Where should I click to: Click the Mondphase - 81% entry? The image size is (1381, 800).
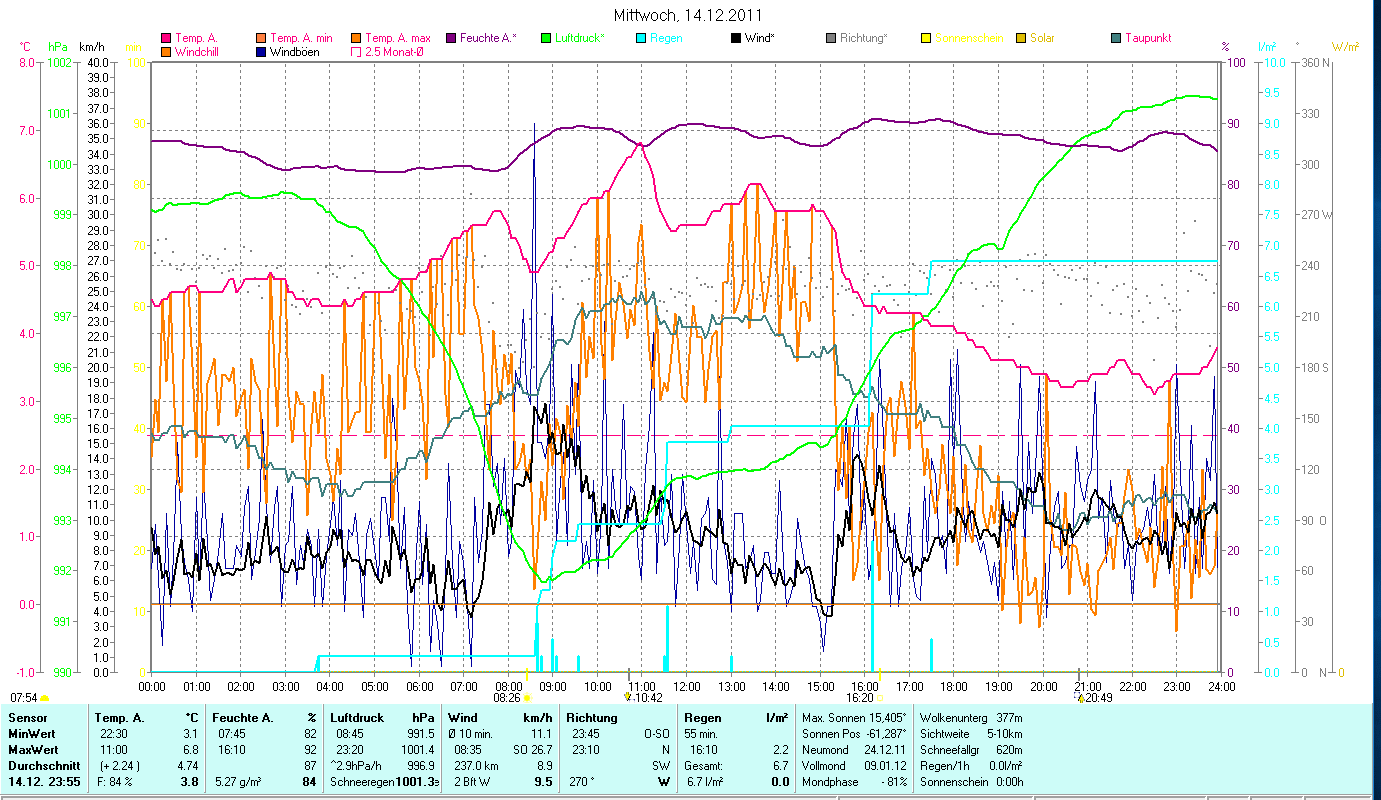pyautogui.click(x=855, y=782)
